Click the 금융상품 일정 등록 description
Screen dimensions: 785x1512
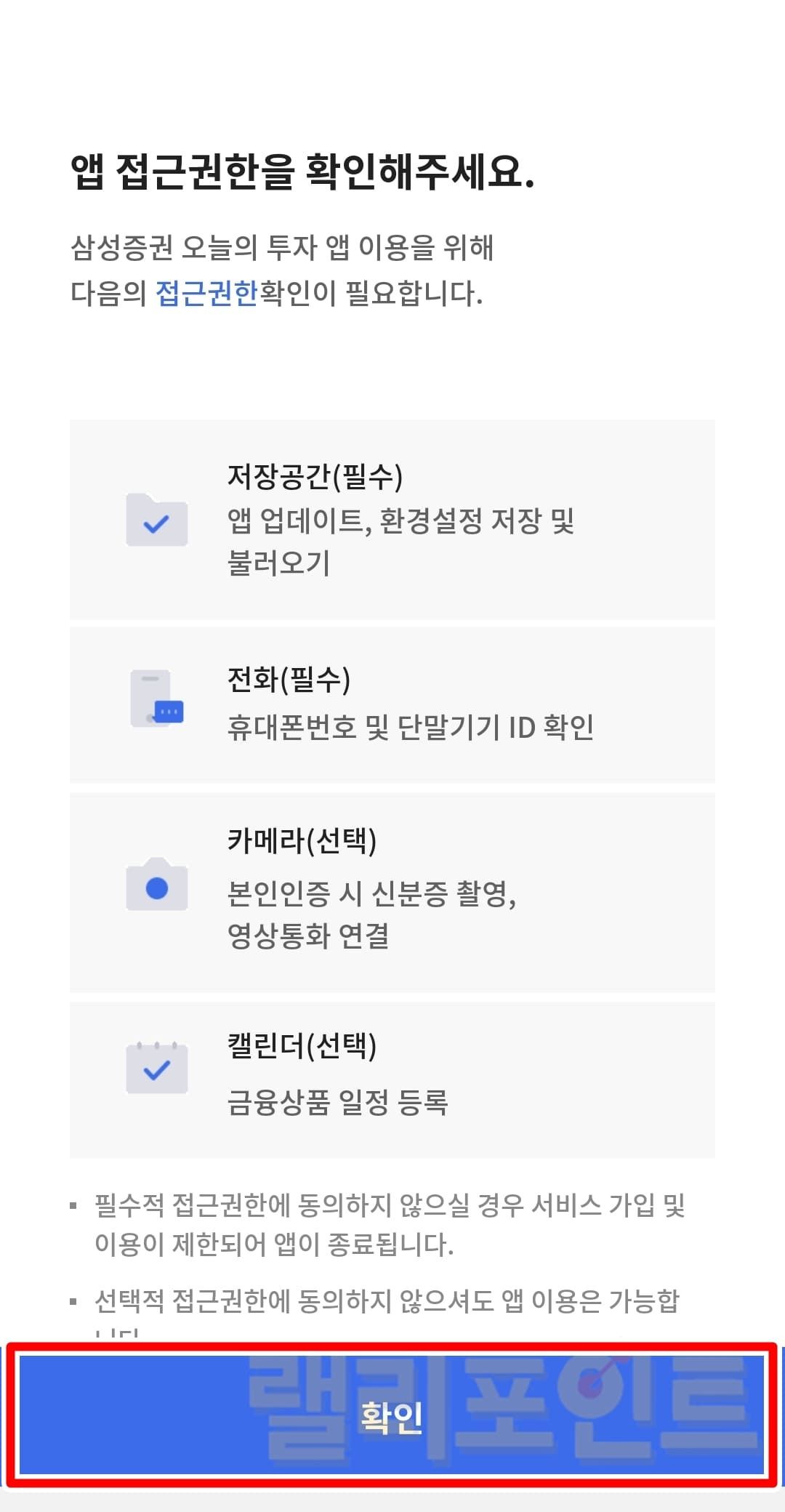click(337, 1102)
